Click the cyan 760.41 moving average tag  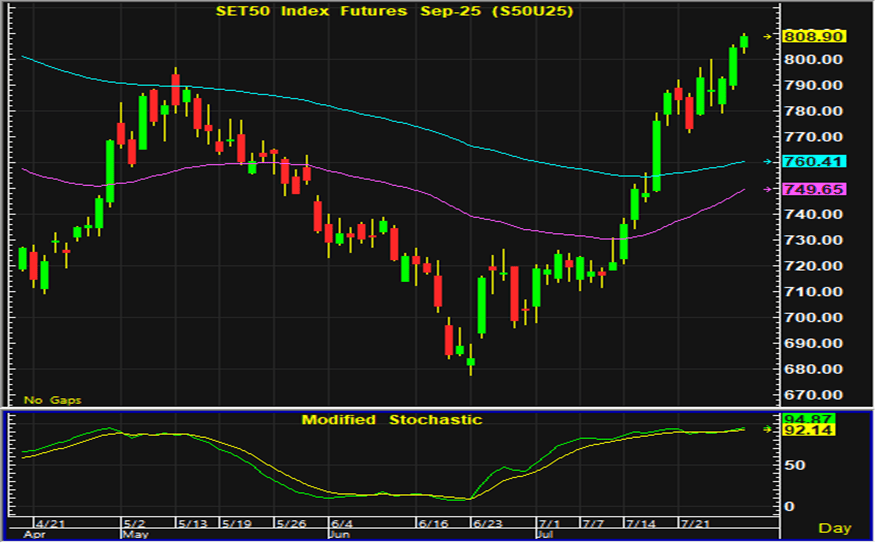click(x=815, y=161)
